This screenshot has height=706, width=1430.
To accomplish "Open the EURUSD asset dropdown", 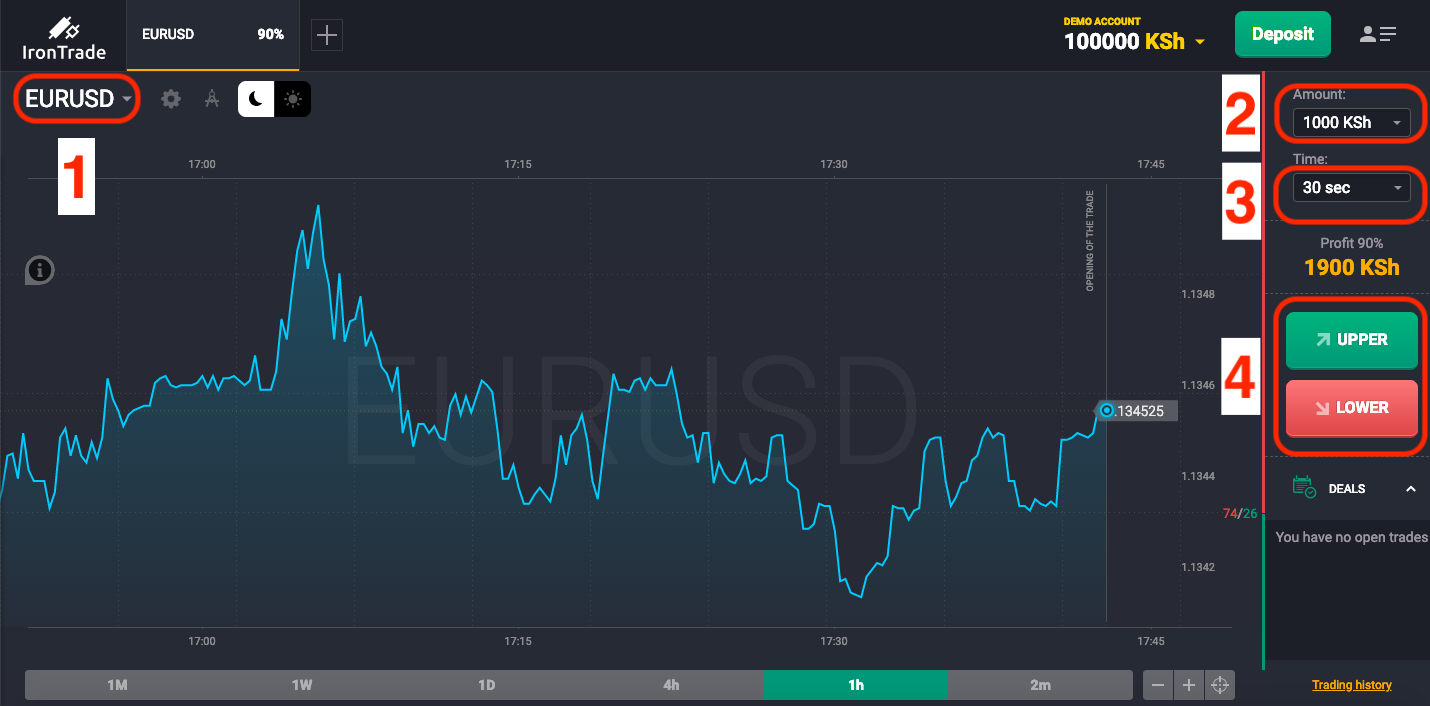I will click(x=79, y=100).
